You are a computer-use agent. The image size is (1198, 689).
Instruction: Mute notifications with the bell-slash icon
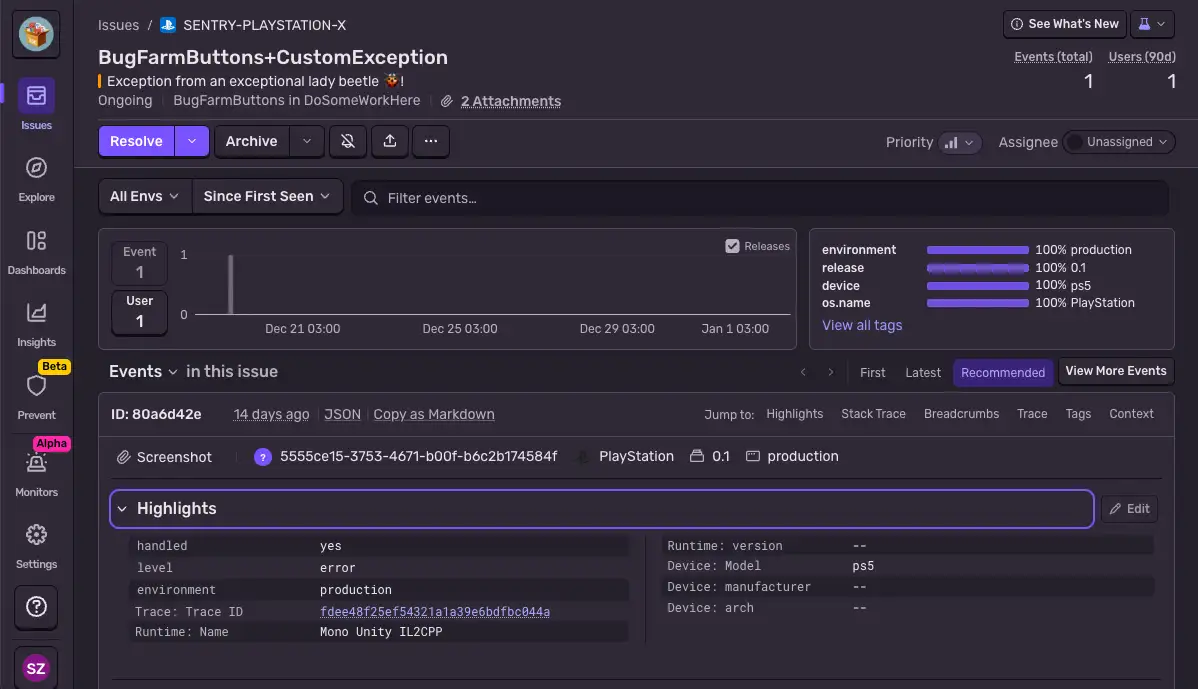[x=348, y=142]
